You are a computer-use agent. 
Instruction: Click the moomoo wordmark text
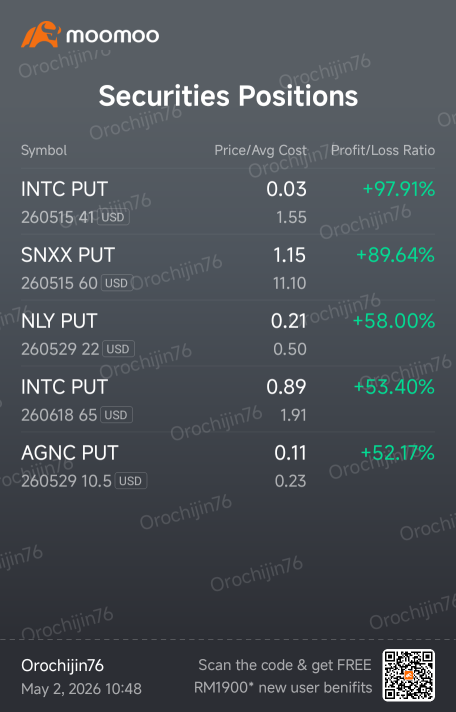pos(113,35)
